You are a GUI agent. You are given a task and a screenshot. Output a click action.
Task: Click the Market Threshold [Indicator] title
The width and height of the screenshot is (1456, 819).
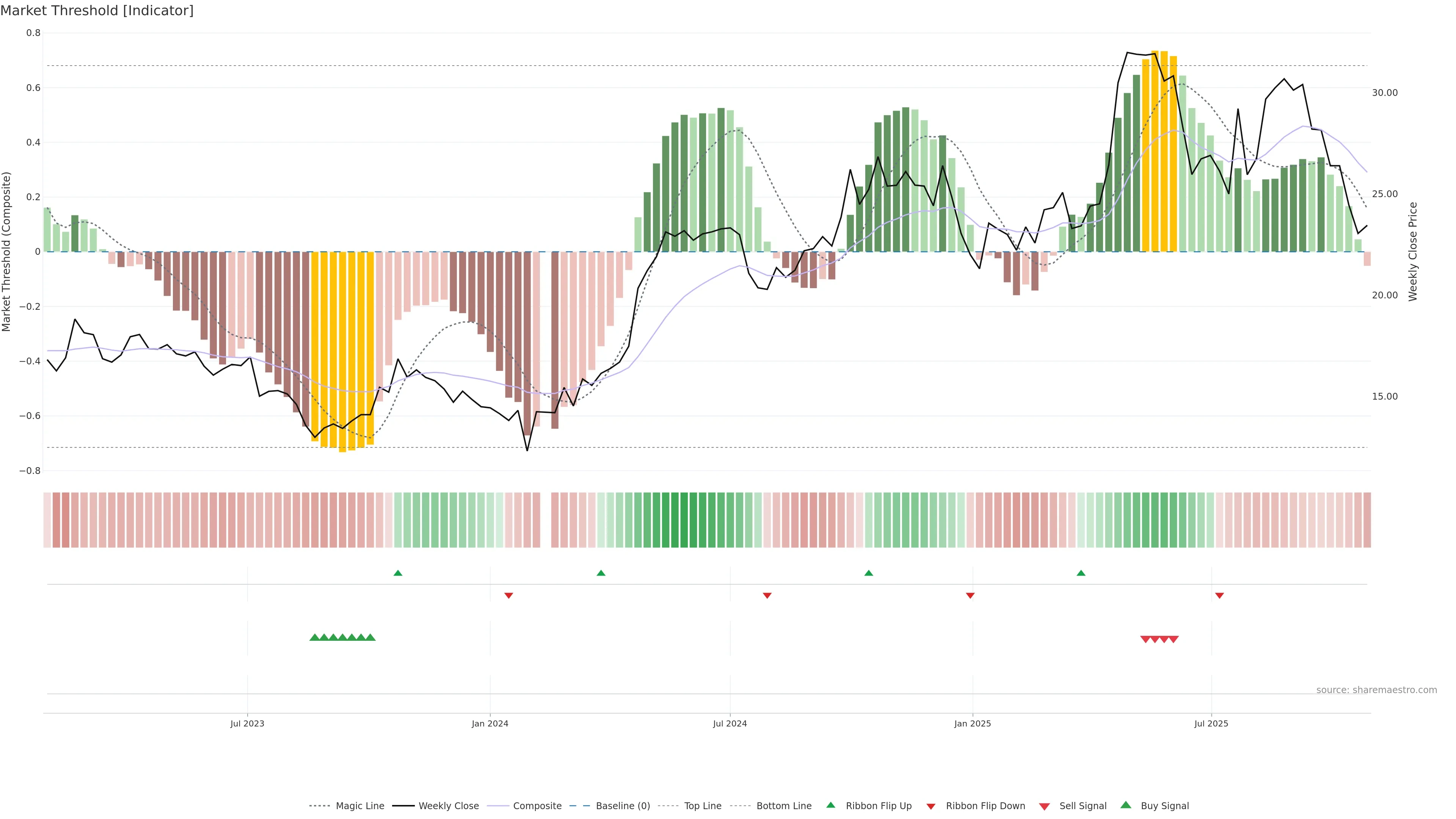coord(97,11)
